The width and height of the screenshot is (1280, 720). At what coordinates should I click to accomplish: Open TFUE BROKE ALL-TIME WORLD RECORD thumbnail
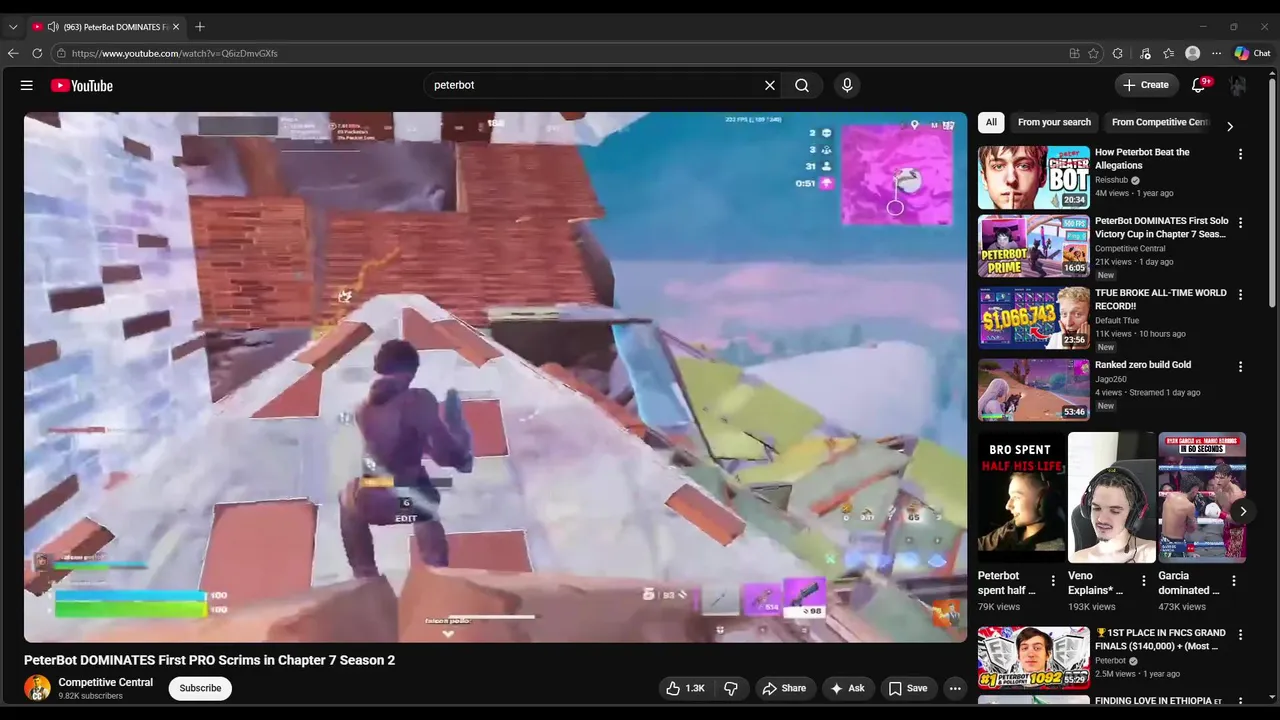click(1034, 318)
